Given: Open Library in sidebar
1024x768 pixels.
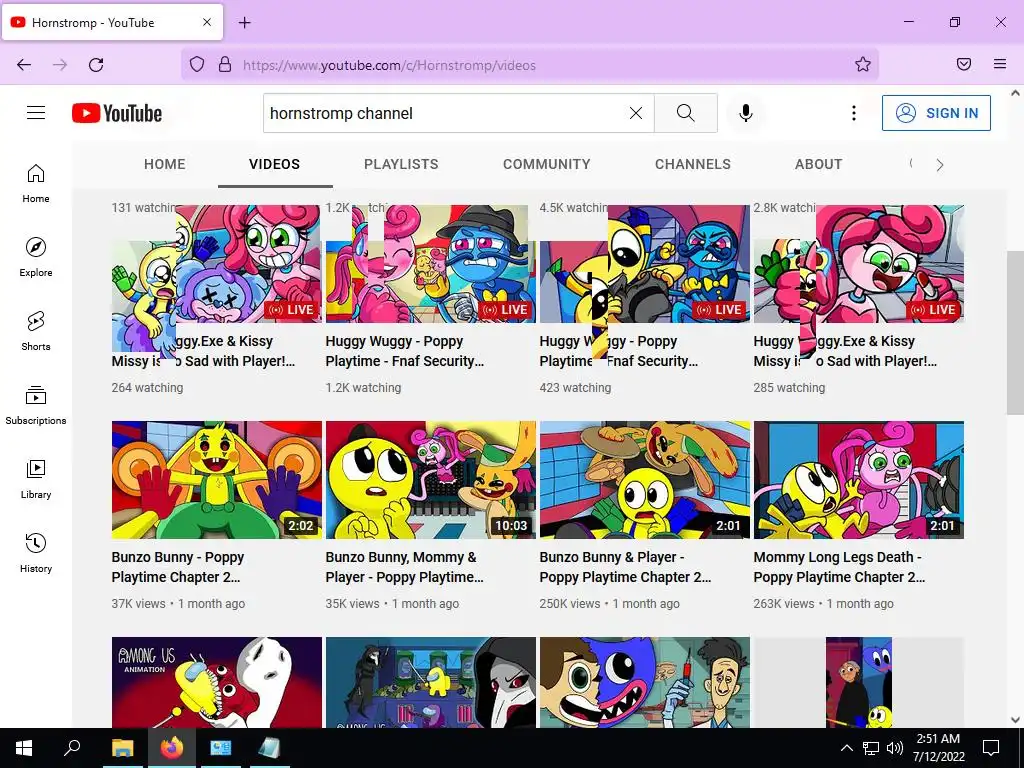Looking at the screenshot, I should [36, 479].
